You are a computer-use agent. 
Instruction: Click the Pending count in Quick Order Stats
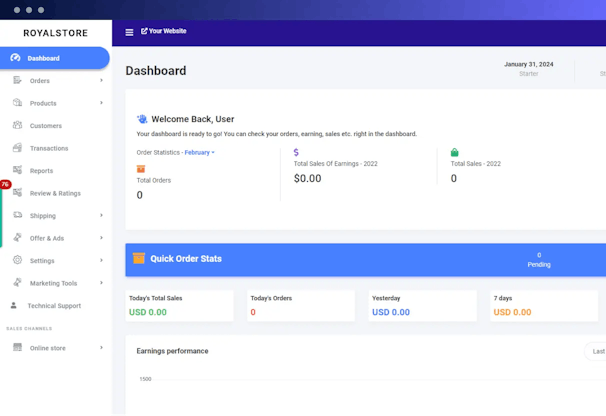click(x=539, y=259)
